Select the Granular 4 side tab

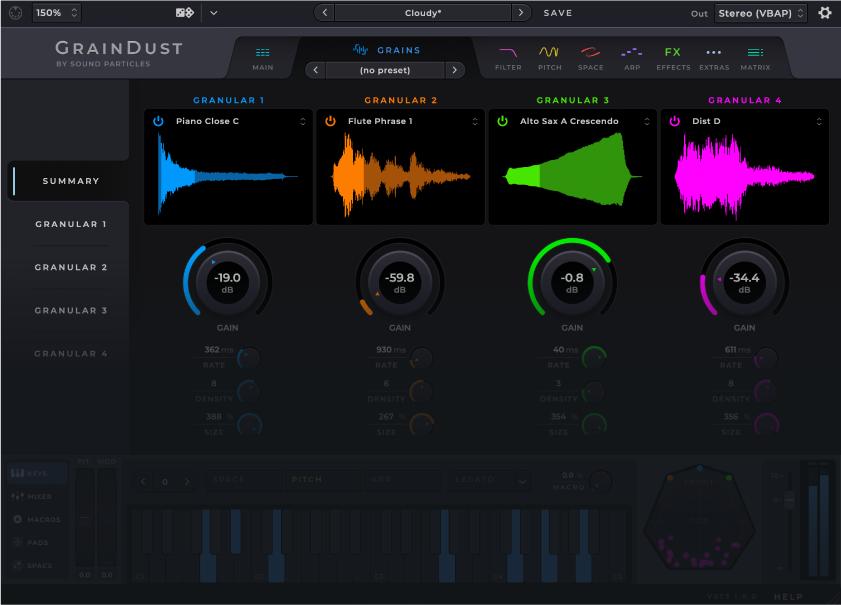(x=71, y=353)
